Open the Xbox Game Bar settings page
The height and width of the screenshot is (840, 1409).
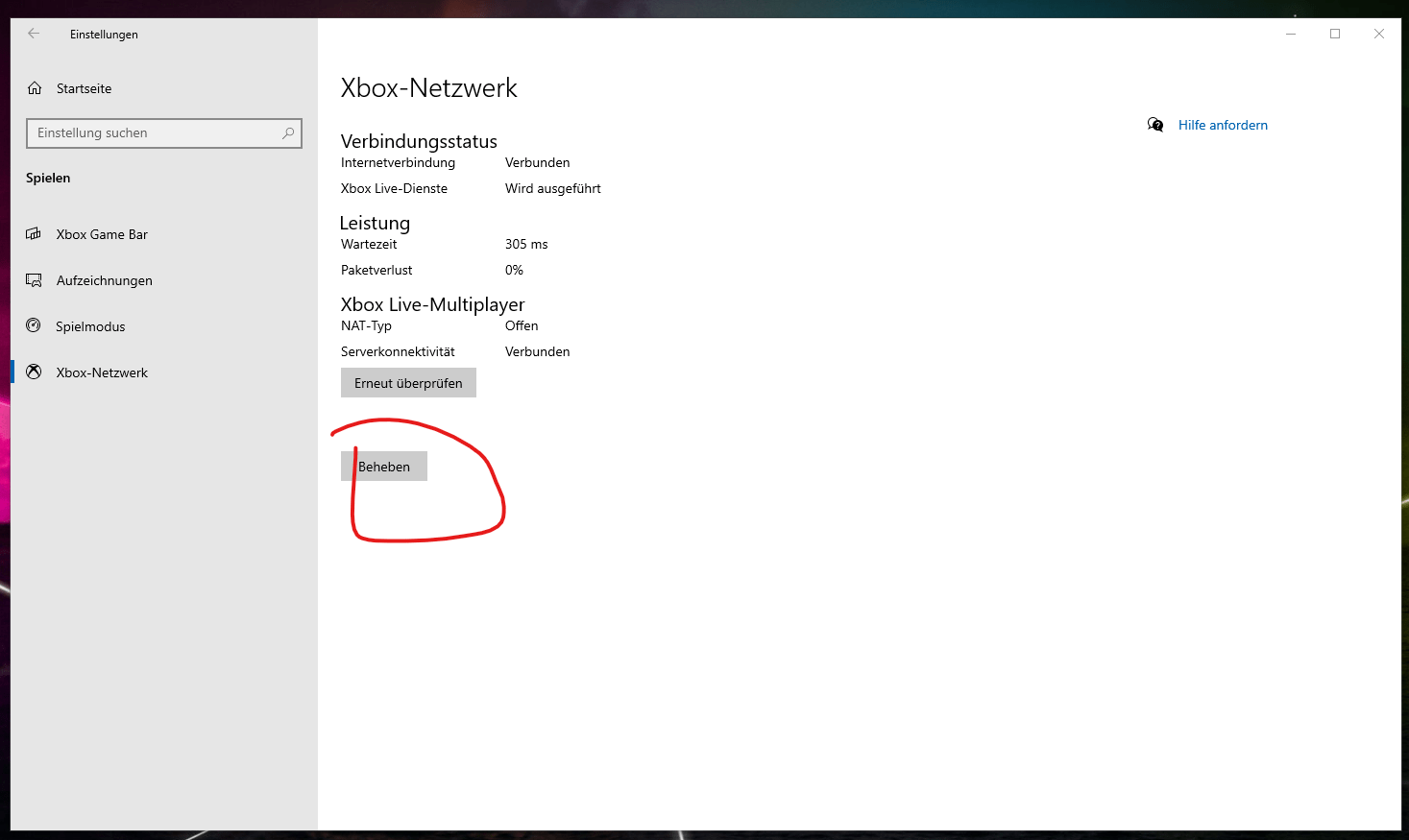click(164, 234)
